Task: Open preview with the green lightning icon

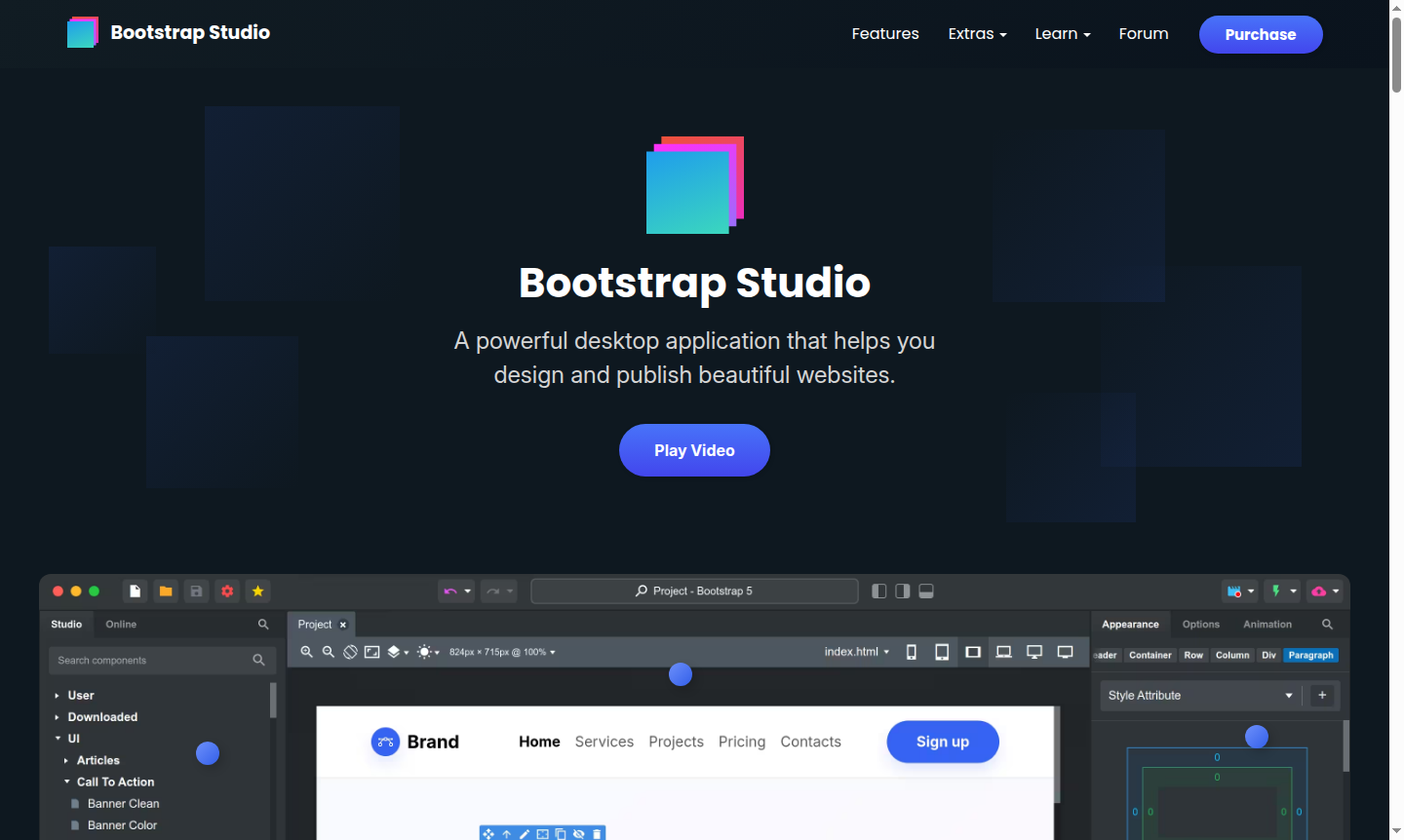Action: point(1277,591)
